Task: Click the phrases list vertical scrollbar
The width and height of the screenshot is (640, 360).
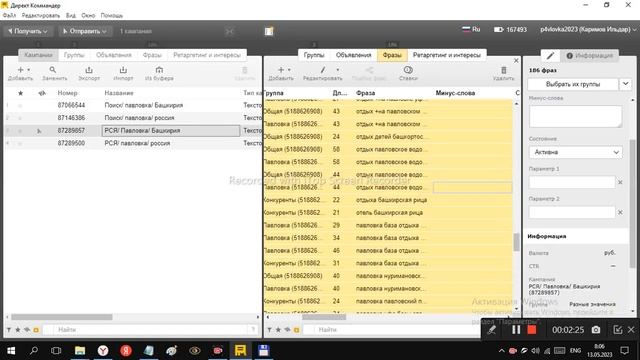Action: point(516,242)
